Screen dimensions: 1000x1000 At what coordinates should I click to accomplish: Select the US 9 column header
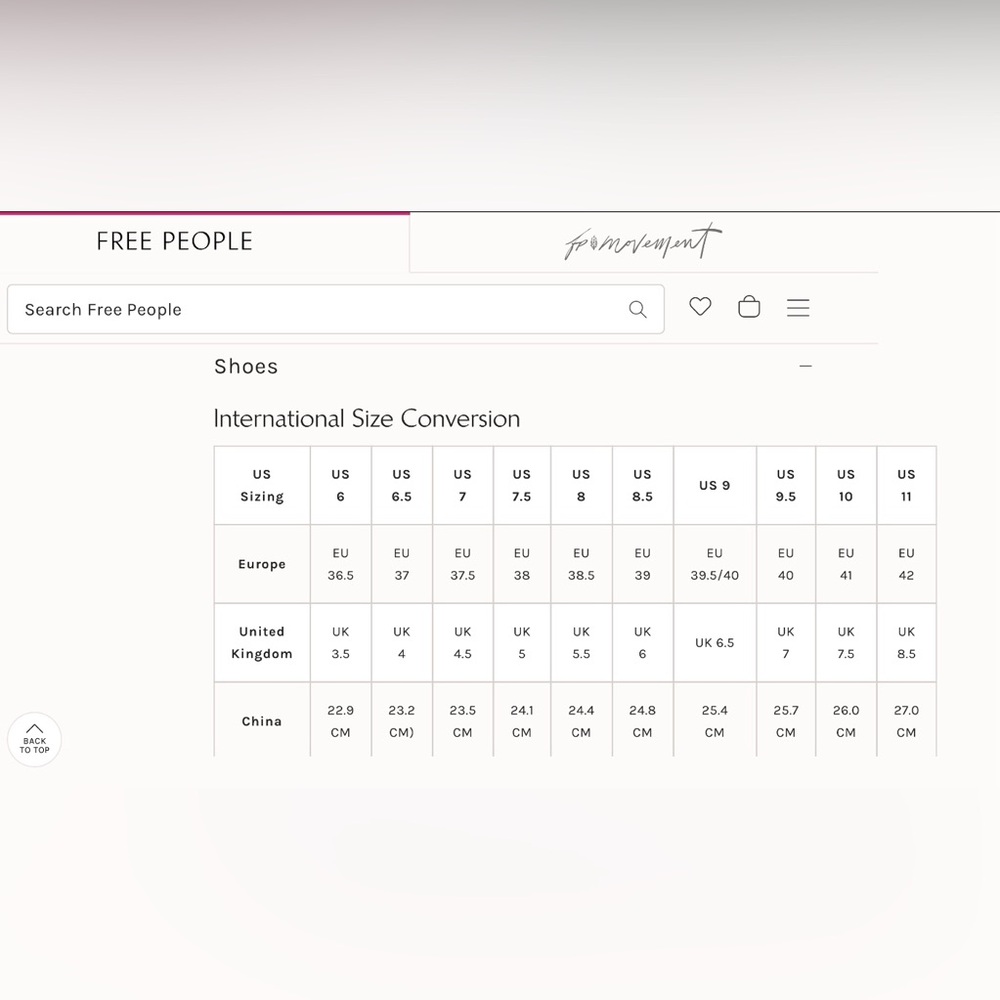point(714,486)
